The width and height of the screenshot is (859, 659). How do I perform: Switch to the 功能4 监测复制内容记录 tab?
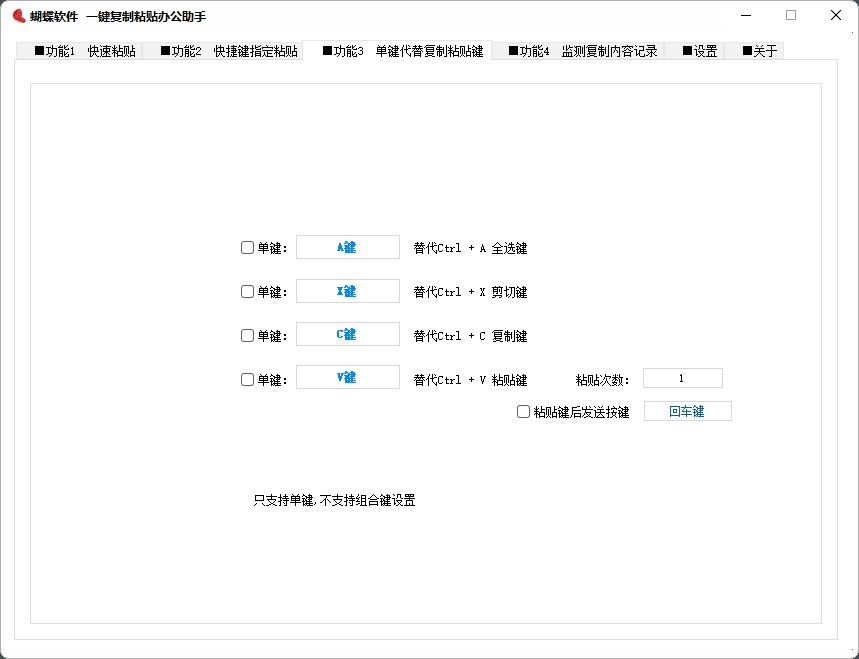(582, 50)
